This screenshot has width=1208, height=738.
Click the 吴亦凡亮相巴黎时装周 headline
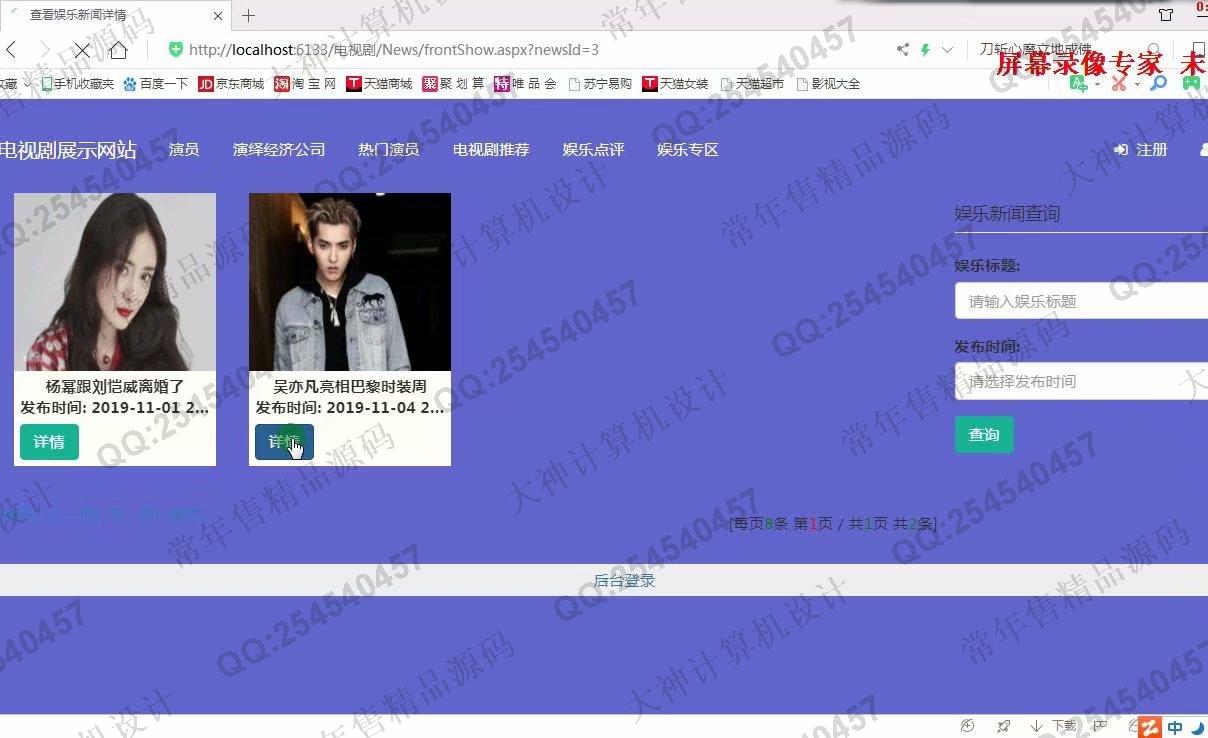[350, 386]
